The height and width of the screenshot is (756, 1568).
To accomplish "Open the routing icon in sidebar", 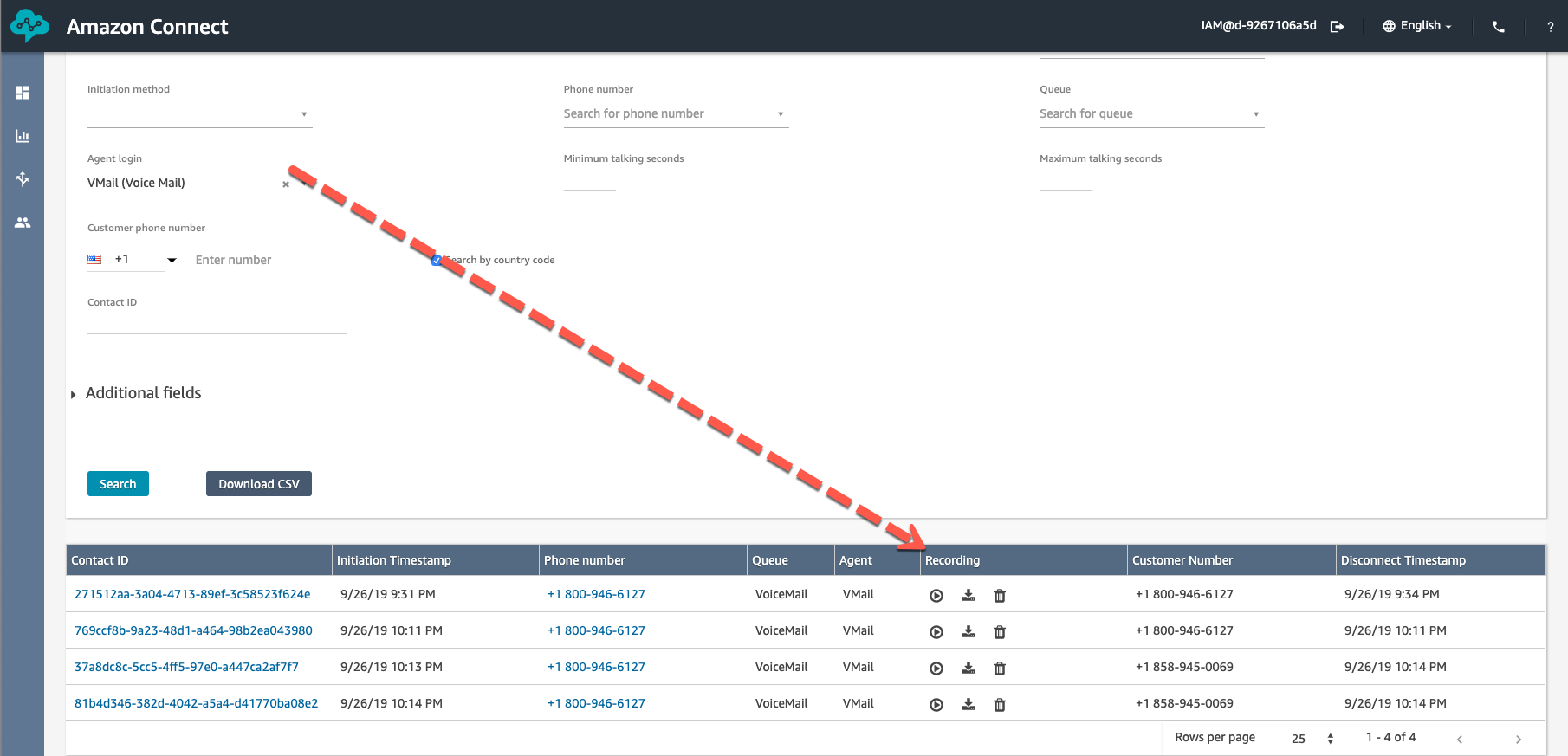I will (23, 178).
